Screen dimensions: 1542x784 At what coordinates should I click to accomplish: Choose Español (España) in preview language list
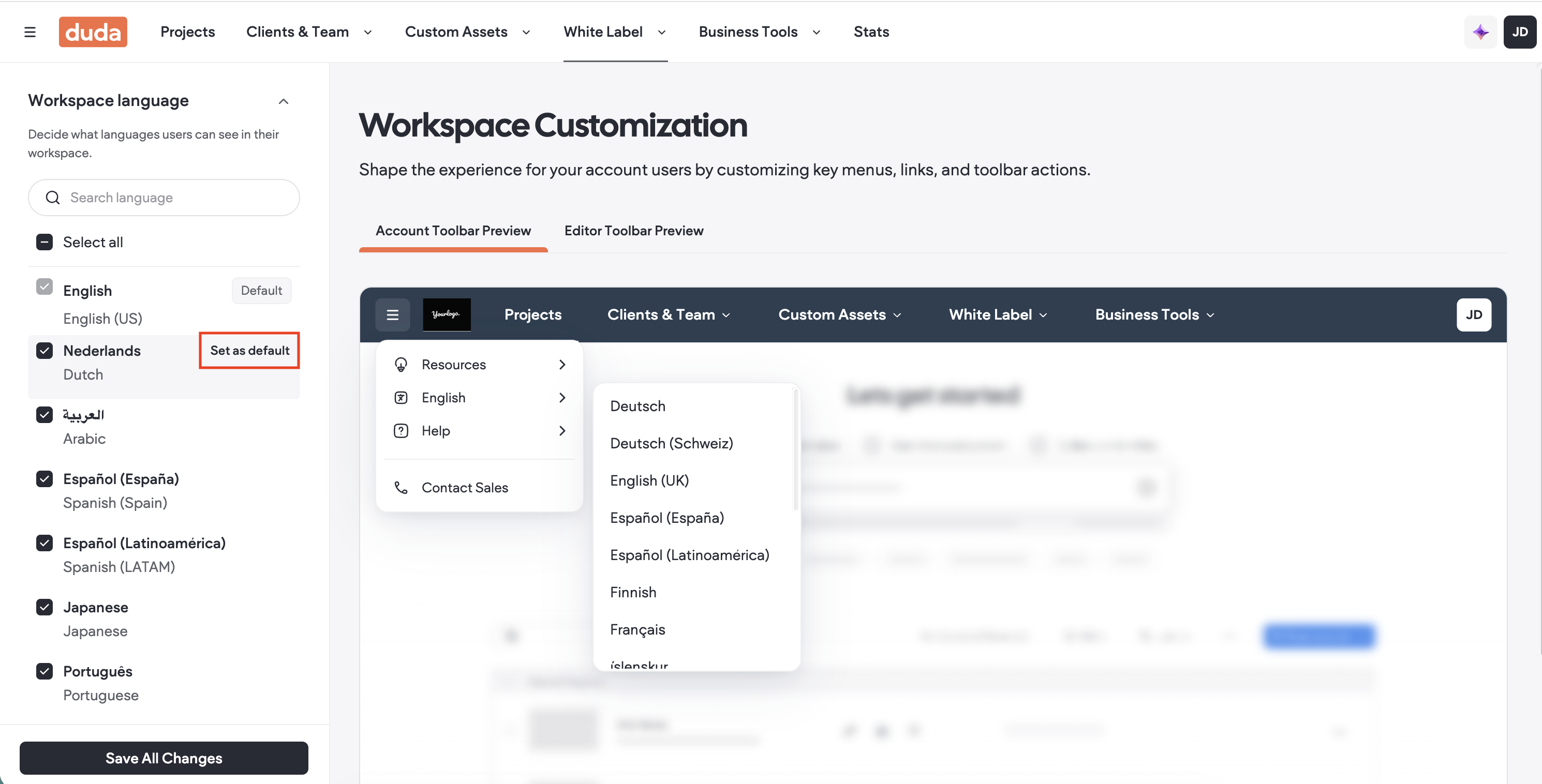tap(667, 518)
